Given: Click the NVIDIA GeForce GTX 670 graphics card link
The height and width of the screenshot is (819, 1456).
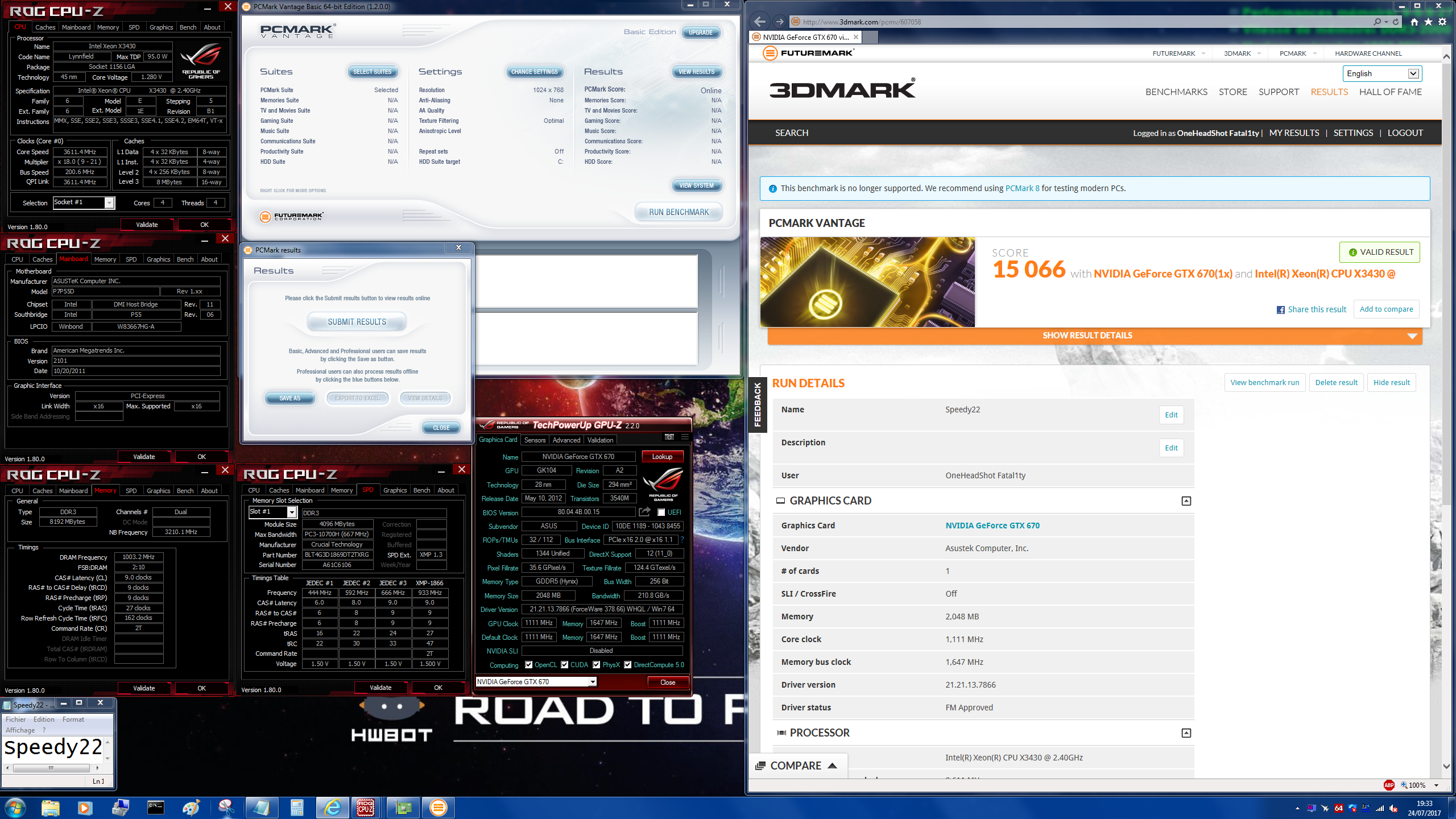Looking at the screenshot, I should click(x=992, y=526).
